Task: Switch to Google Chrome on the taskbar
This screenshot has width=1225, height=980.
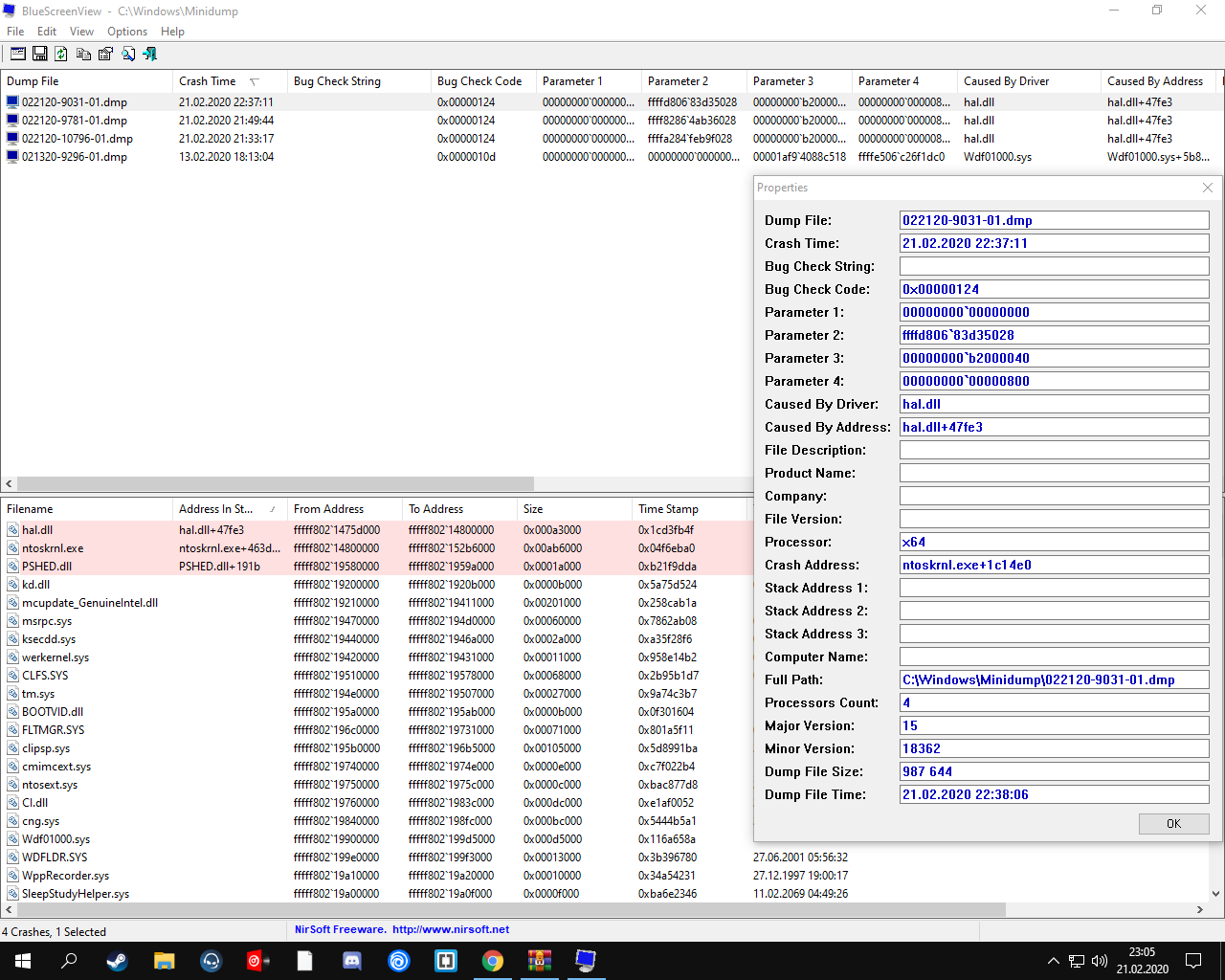Action: point(493,961)
